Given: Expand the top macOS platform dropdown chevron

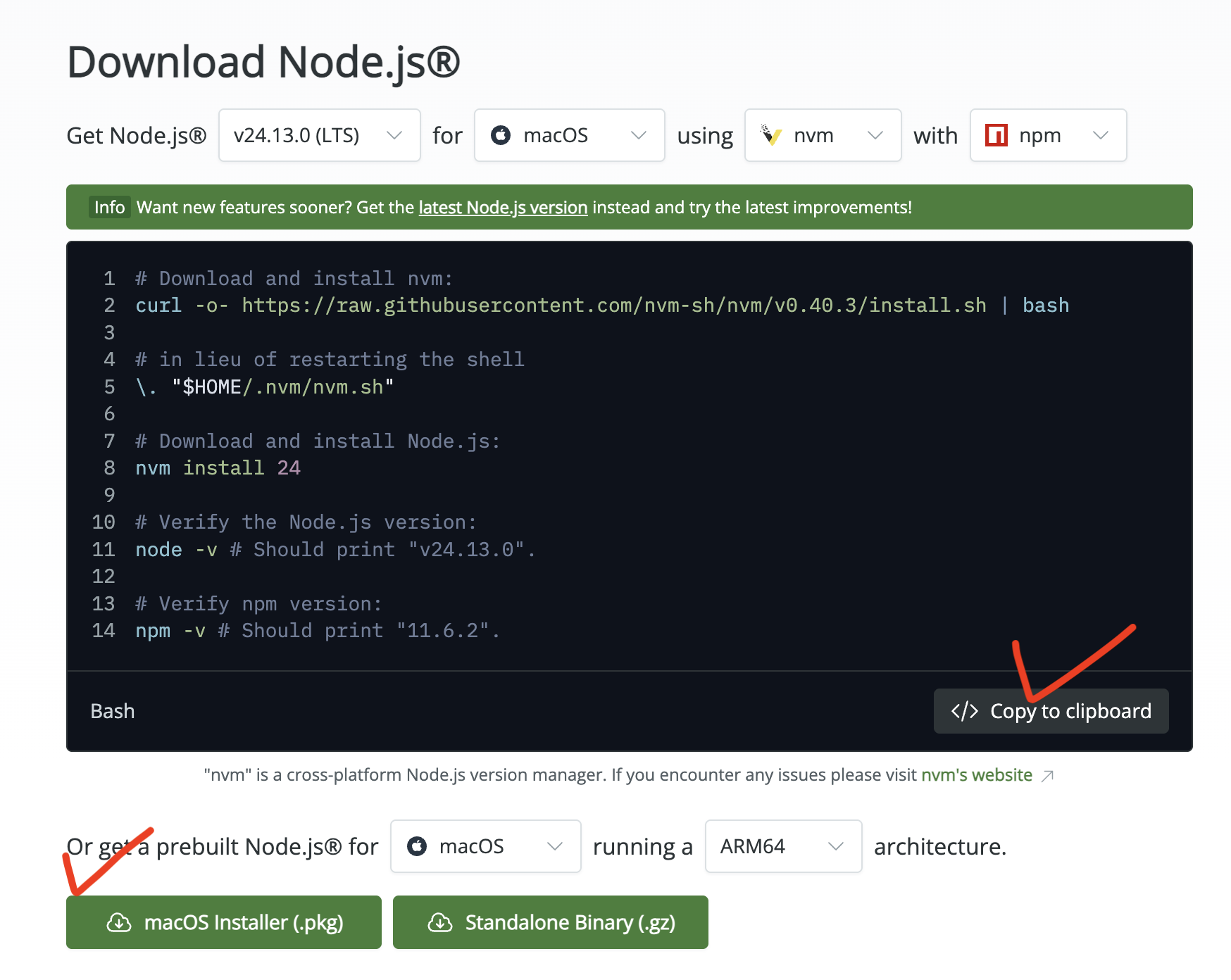Looking at the screenshot, I should (639, 135).
